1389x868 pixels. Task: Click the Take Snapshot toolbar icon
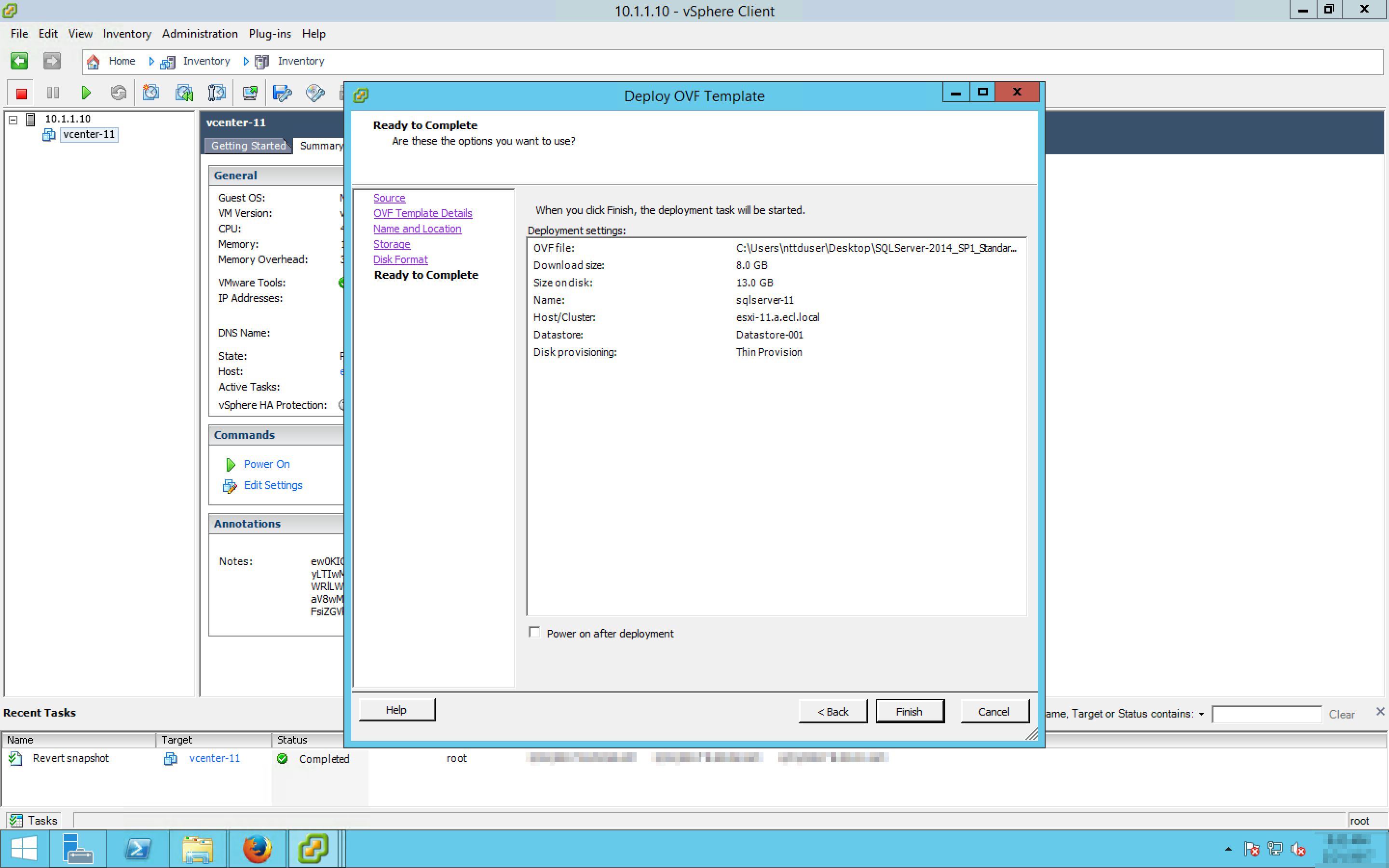pyautogui.click(x=151, y=93)
